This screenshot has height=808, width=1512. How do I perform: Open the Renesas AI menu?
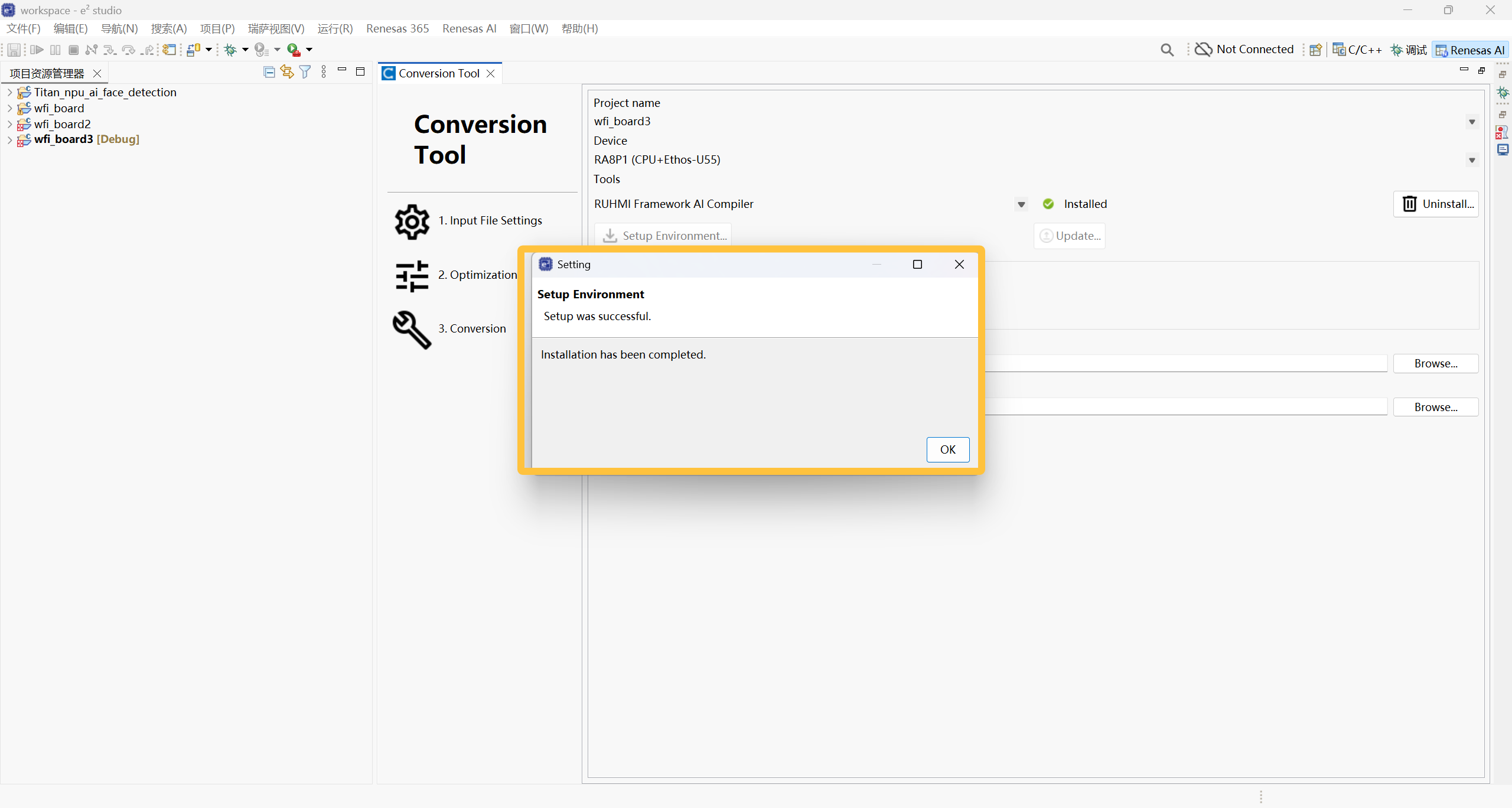pyautogui.click(x=469, y=28)
